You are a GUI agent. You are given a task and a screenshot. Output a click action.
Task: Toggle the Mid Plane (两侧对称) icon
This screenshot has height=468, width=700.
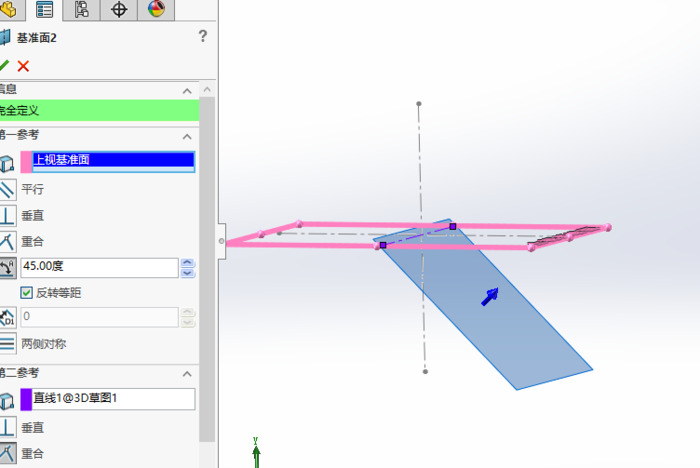click(7, 343)
